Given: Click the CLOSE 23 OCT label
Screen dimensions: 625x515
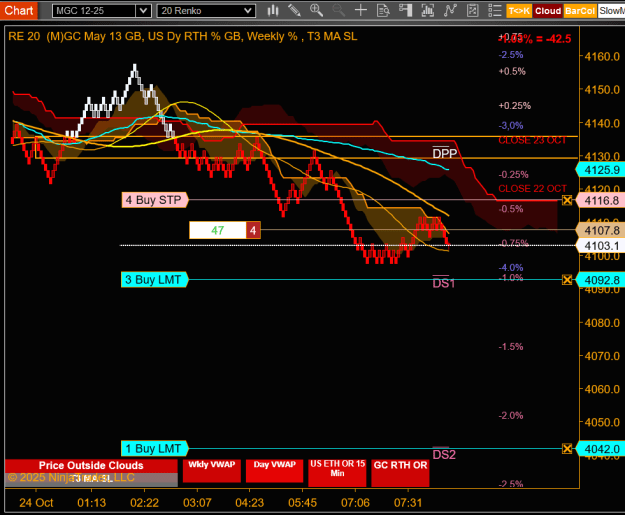Looking at the screenshot, I should (532, 140).
